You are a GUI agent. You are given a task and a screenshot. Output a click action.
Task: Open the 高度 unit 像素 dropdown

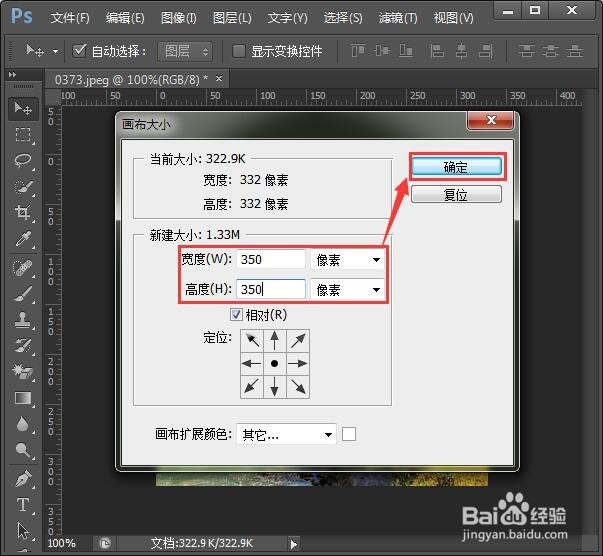(x=347, y=289)
